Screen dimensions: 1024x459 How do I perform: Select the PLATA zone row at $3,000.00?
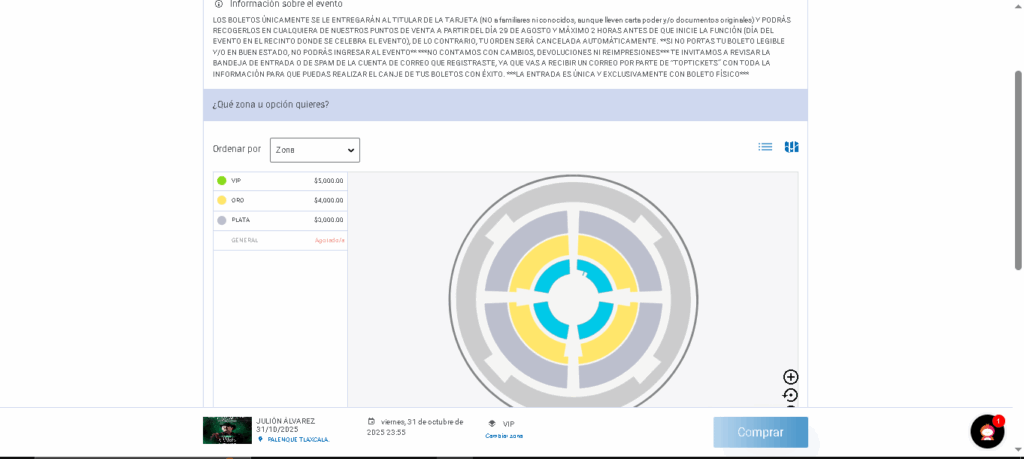pos(280,220)
